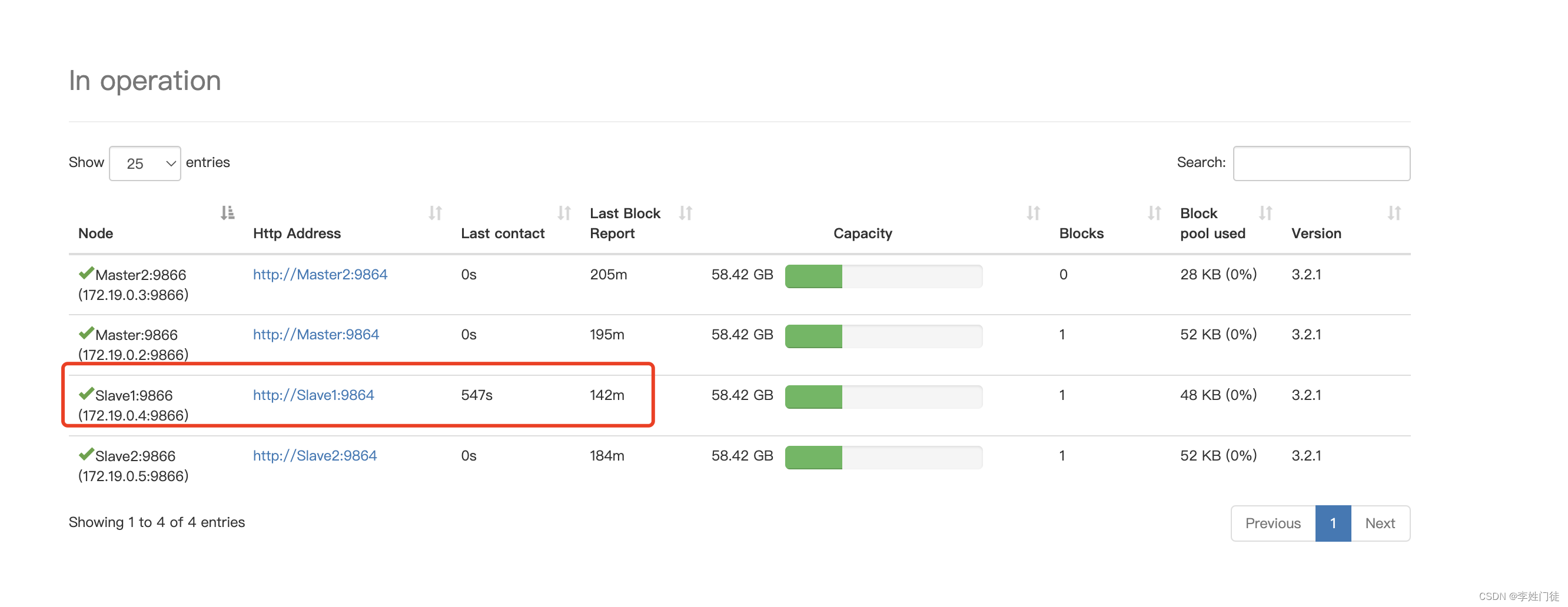Click the Capacity column header
The width and height of the screenshot is (1568, 607).
point(862,234)
